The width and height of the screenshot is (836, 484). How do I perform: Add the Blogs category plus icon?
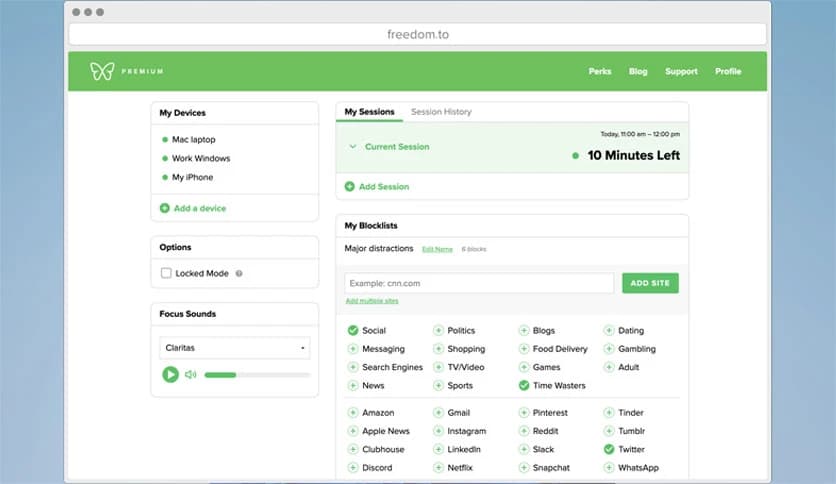tap(524, 330)
